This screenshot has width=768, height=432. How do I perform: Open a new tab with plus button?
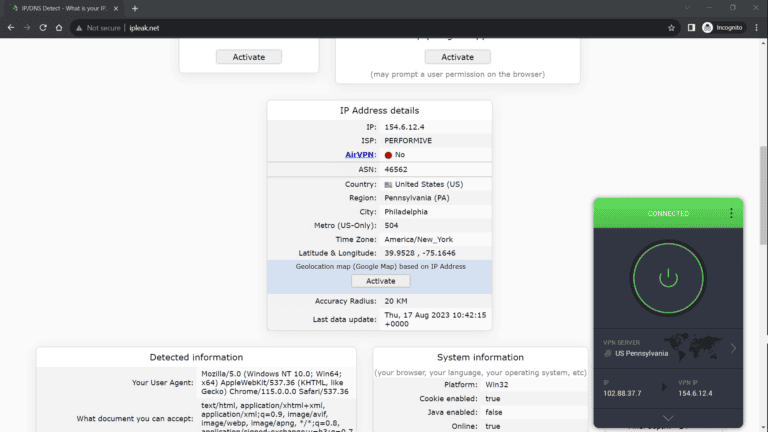click(x=135, y=8)
